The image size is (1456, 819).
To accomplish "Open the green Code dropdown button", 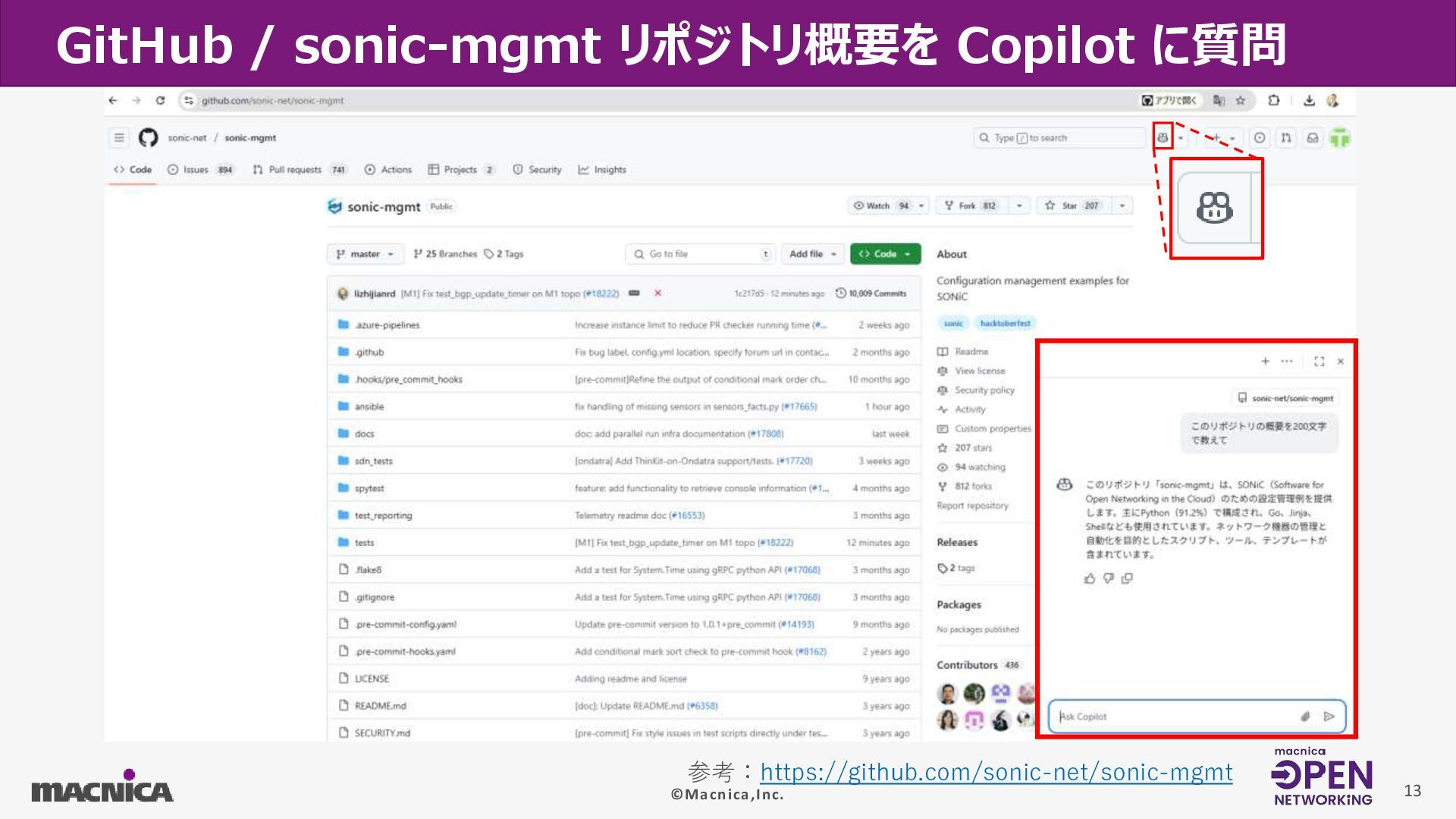I will pyautogui.click(x=885, y=254).
